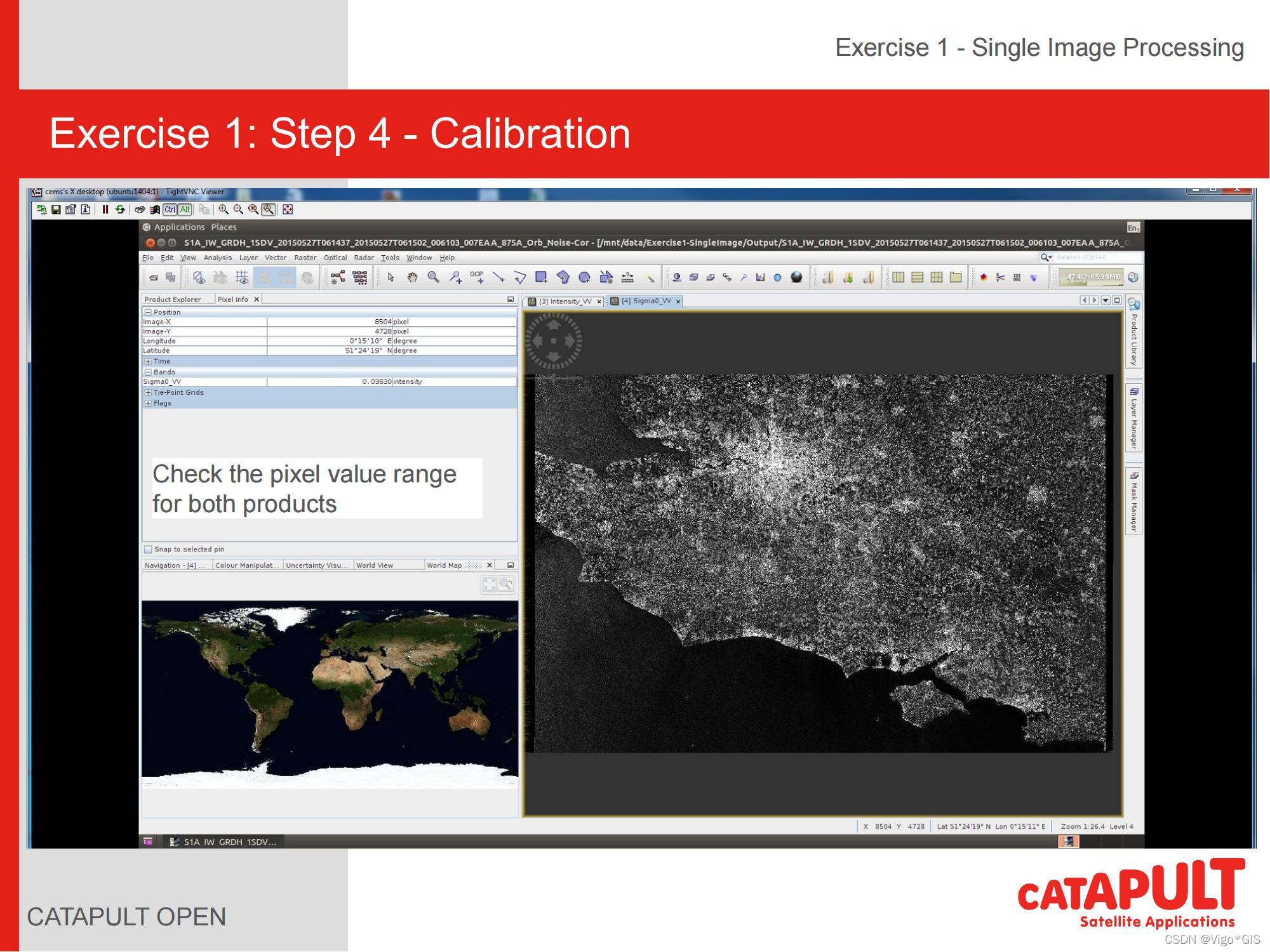This screenshot has width=1270, height=952.
Task: Enable Snap to selected pin checkbox
Action: [x=148, y=550]
